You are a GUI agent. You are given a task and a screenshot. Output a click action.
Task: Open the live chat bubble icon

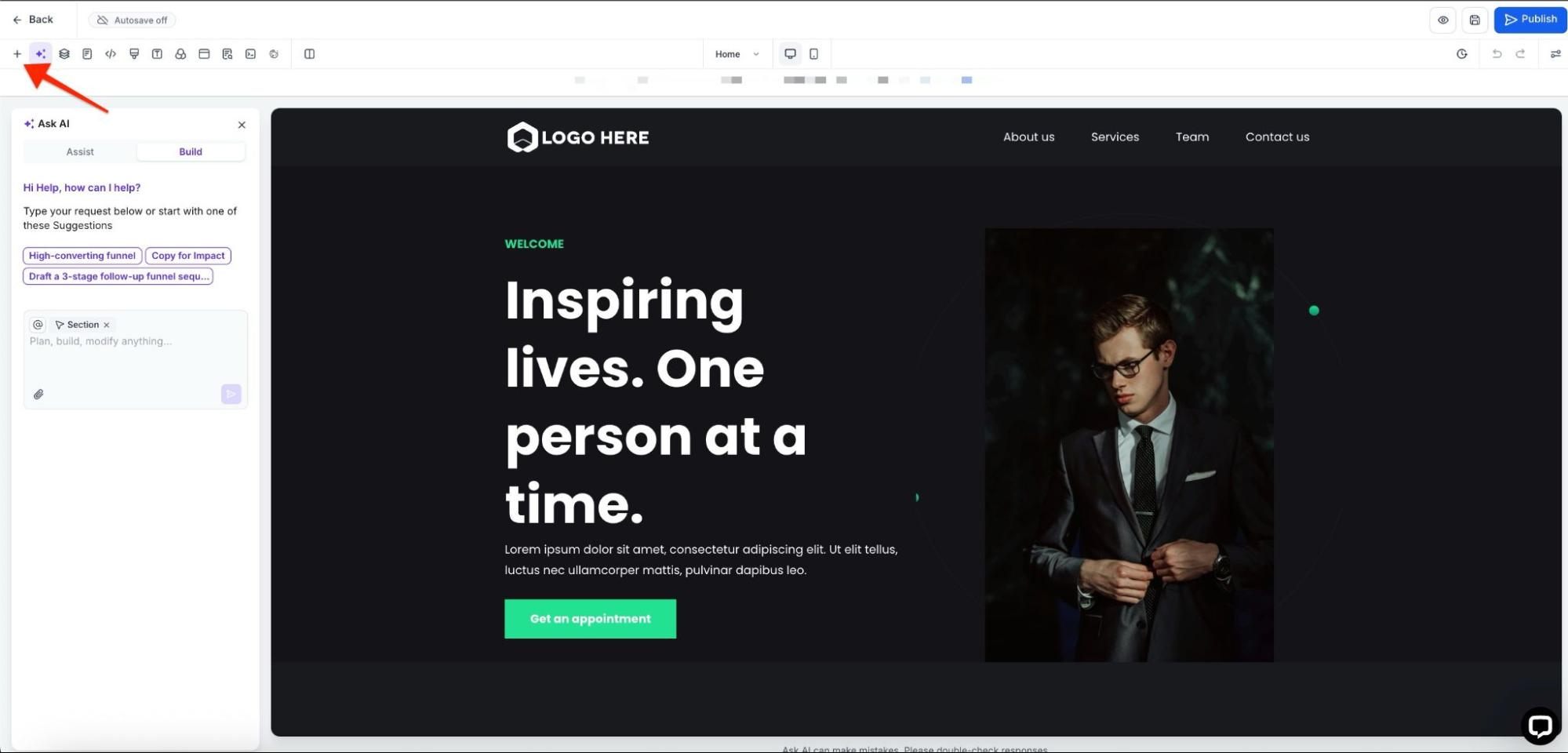(1539, 726)
